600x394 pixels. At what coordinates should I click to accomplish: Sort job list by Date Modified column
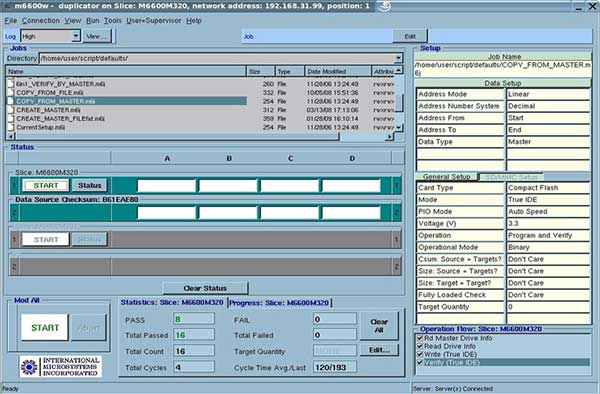click(x=338, y=71)
